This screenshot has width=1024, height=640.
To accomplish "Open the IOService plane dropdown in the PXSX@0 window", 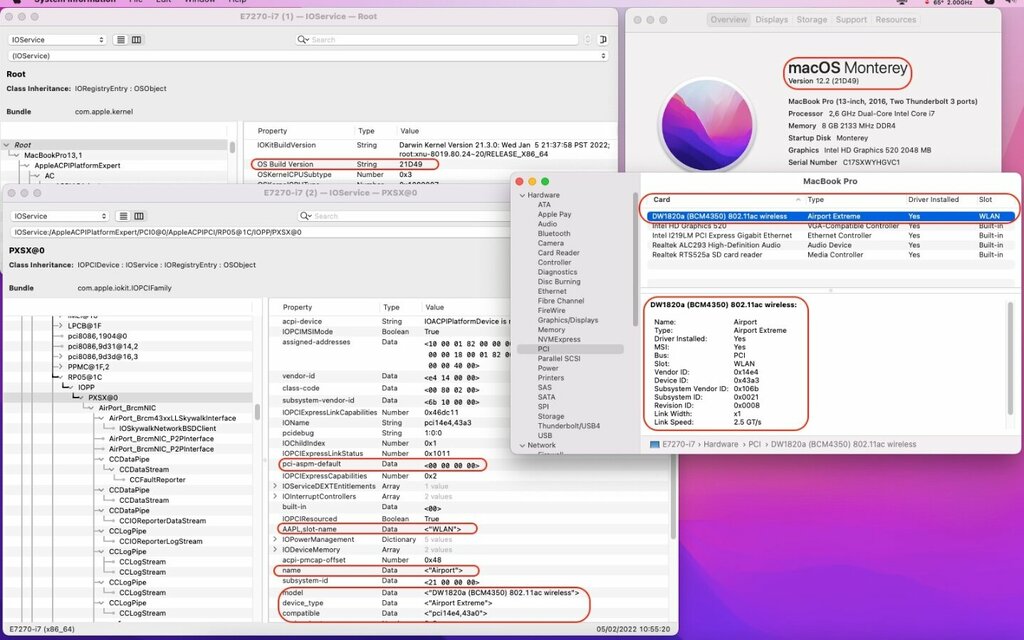I will coord(58,216).
